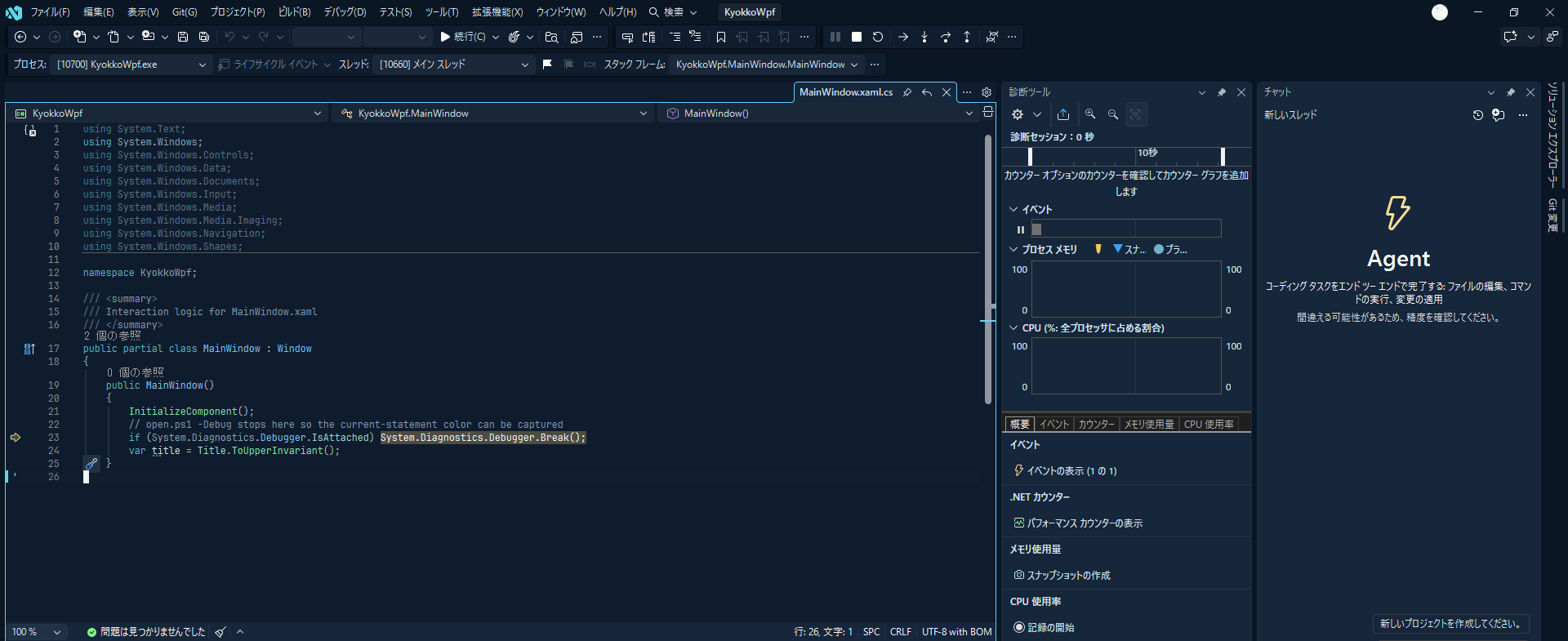Click the パフォーマンス カウンターの表示 link
Viewport: 1568px width, 641px height.
[x=1085, y=523]
